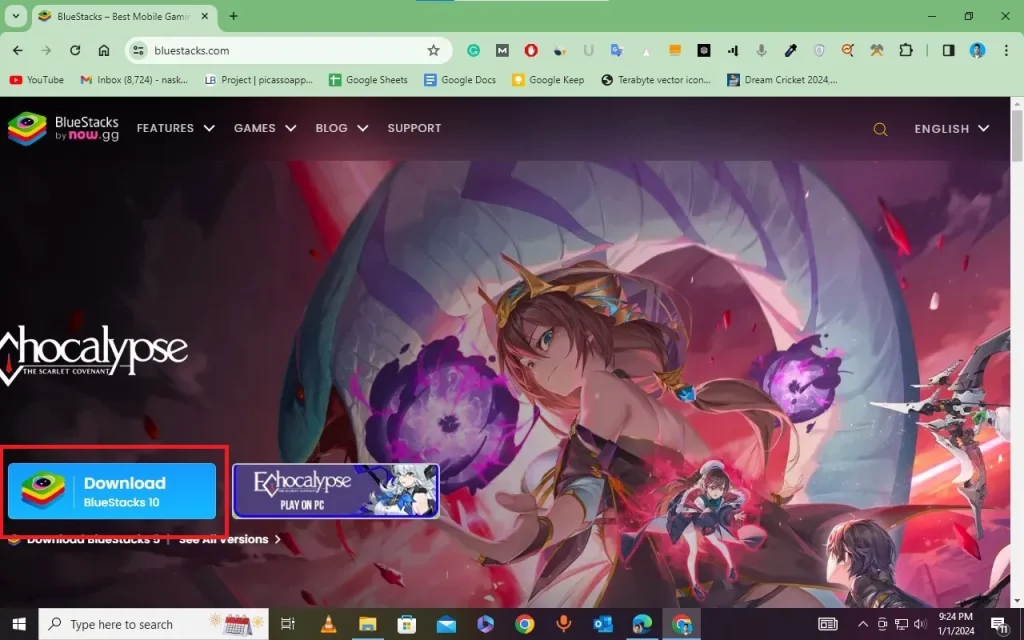Open the Chrome three-dot menu
Image resolution: width=1024 pixels, height=640 pixels.
click(1006, 50)
